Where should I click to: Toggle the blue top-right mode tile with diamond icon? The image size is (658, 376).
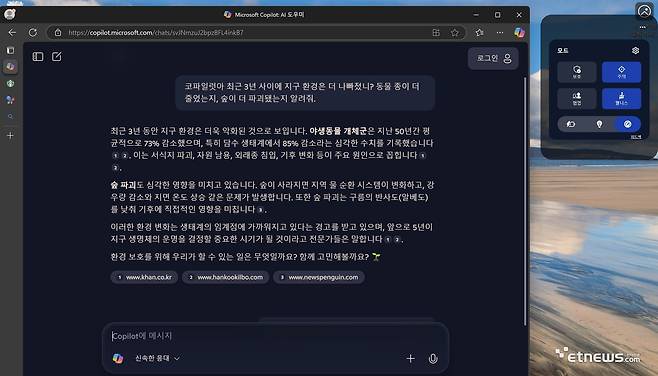point(621,72)
